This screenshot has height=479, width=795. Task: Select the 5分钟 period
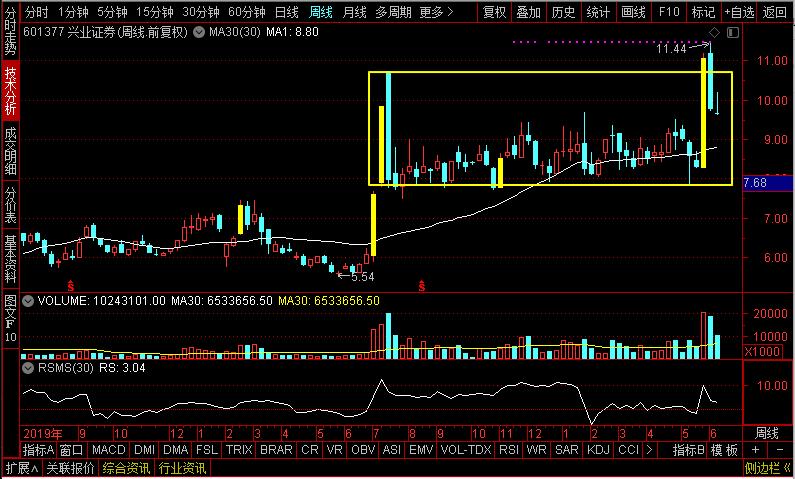click(113, 12)
